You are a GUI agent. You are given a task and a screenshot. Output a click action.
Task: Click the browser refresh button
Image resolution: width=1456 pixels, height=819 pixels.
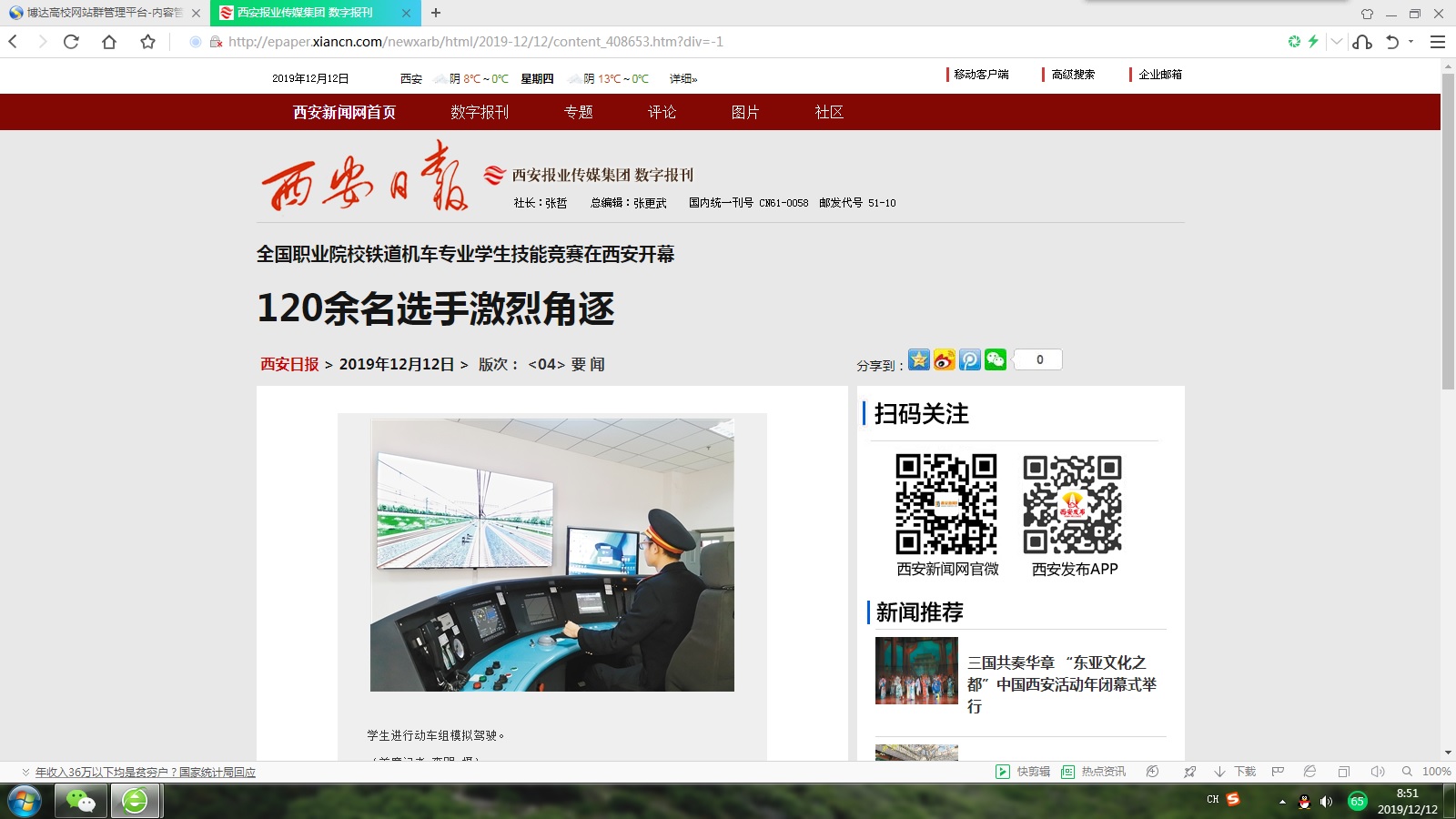click(x=71, y=42)
